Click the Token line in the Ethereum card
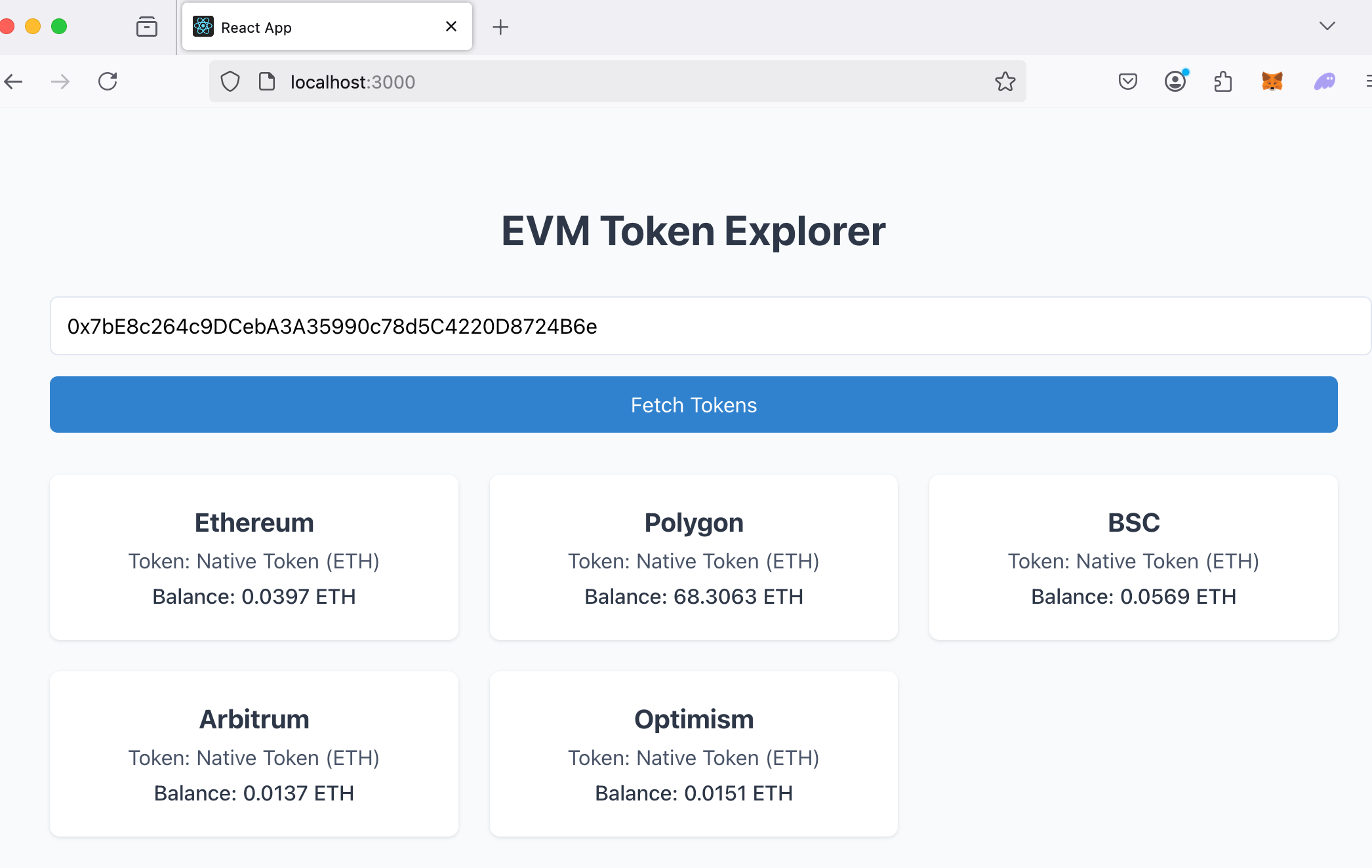 coord(254,561)
